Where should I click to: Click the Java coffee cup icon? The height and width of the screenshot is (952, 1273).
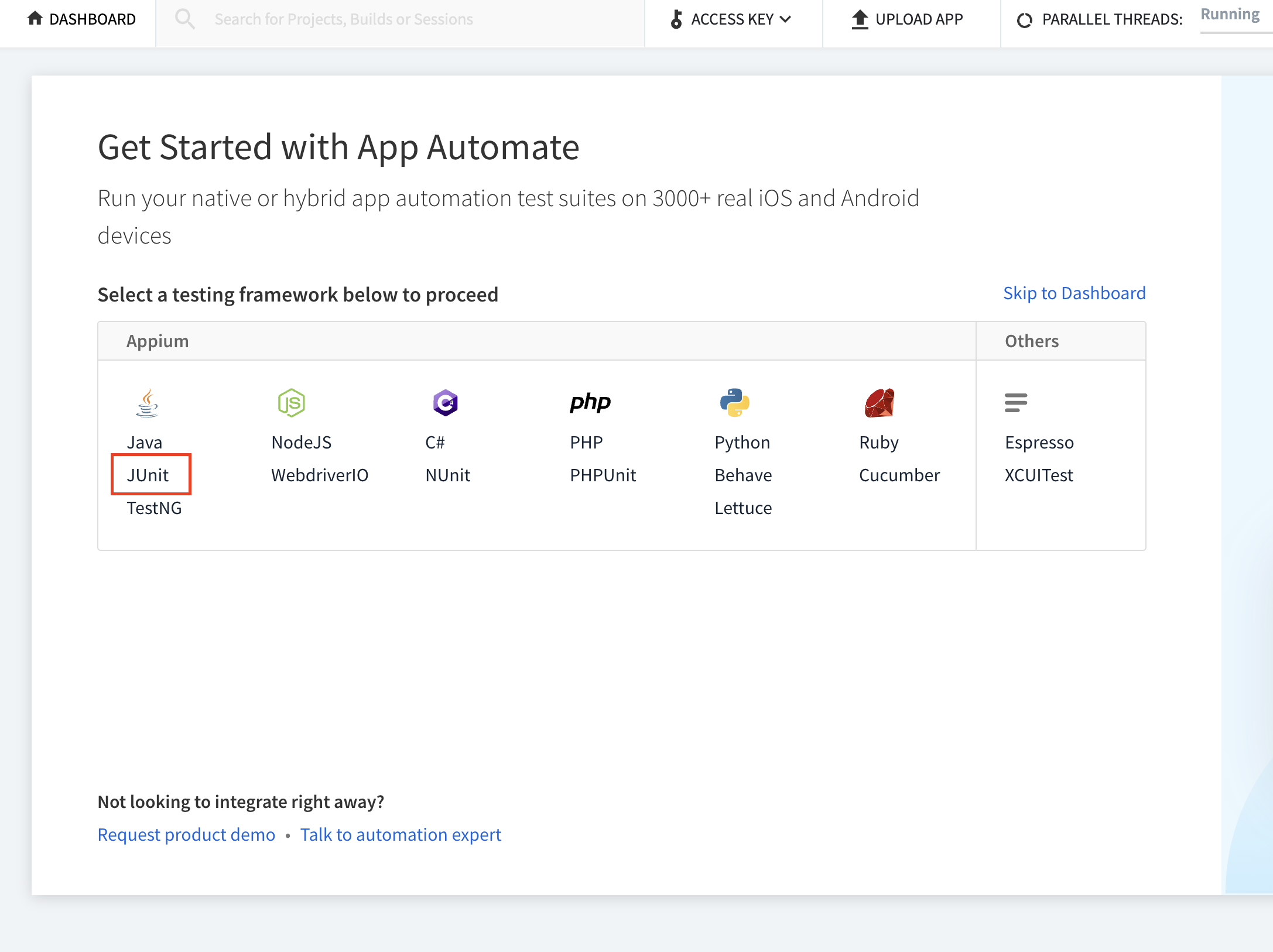click(x=147, y=403)
